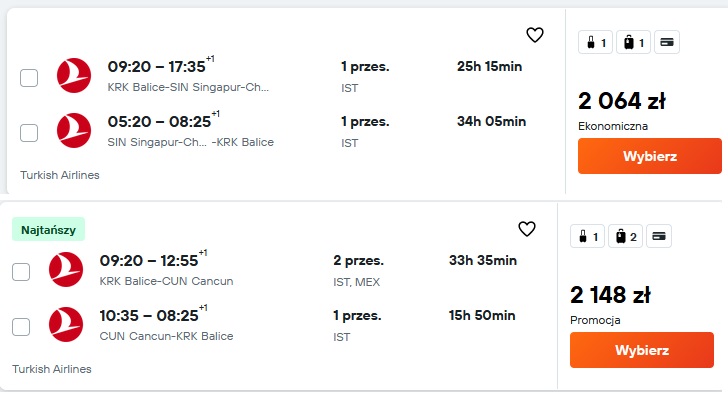Click payment card icon in Cancun offer
The height and width of the screenshot is (394, 728).
(x=659, y=237)
